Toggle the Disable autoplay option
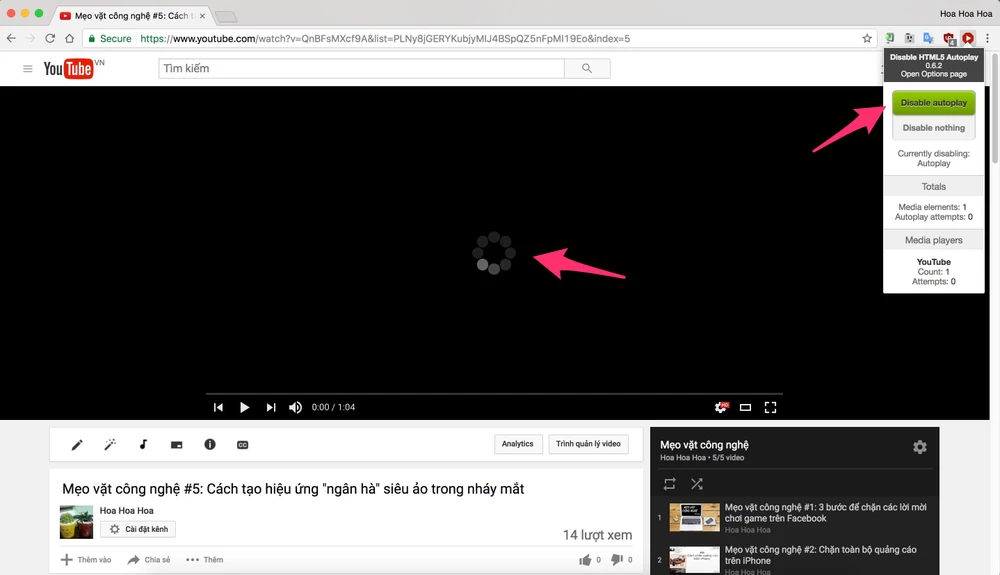 click(x=933, y=103)
